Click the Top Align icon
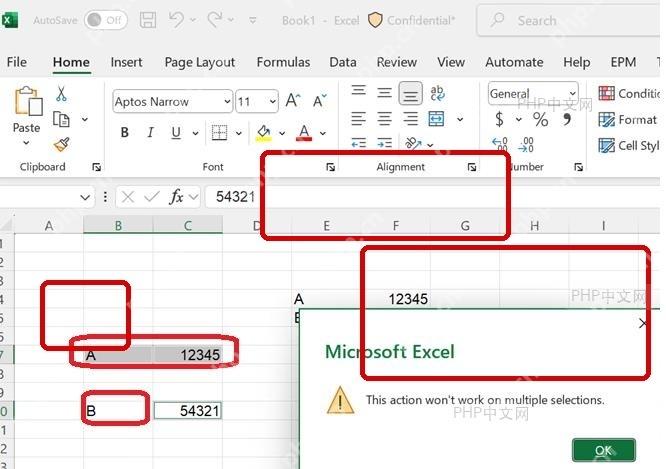The height and width of the screenshot is (469, 666). [358, 90]
